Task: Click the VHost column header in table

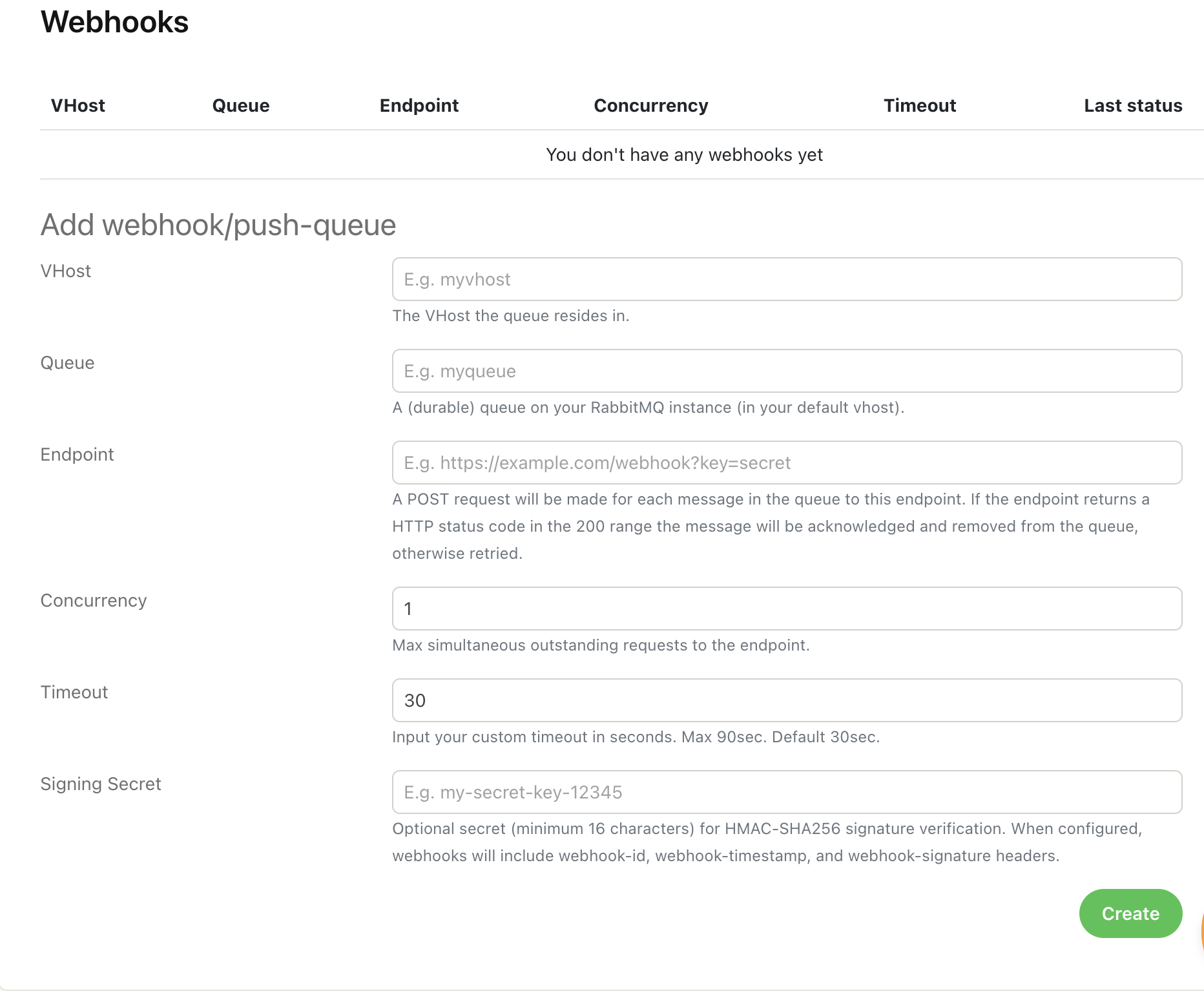Action: 78,105
